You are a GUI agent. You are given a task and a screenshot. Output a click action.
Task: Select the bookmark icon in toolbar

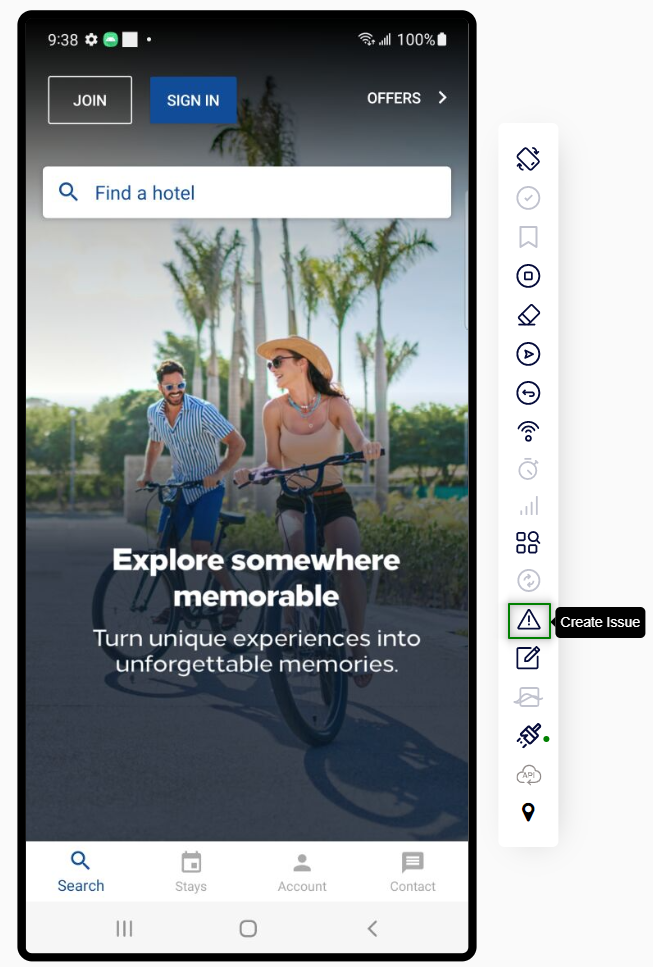[x=528, y=237]
